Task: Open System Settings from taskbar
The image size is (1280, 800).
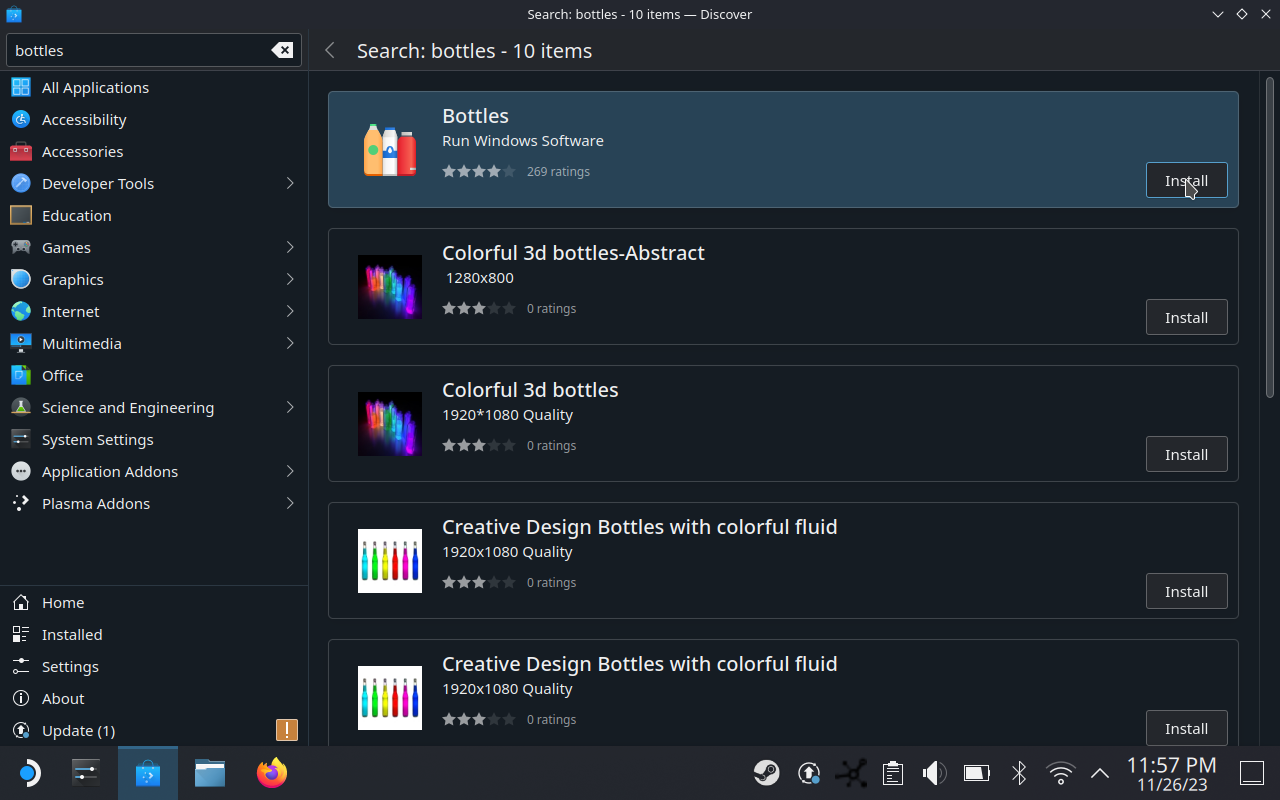Action: point(86,773)
